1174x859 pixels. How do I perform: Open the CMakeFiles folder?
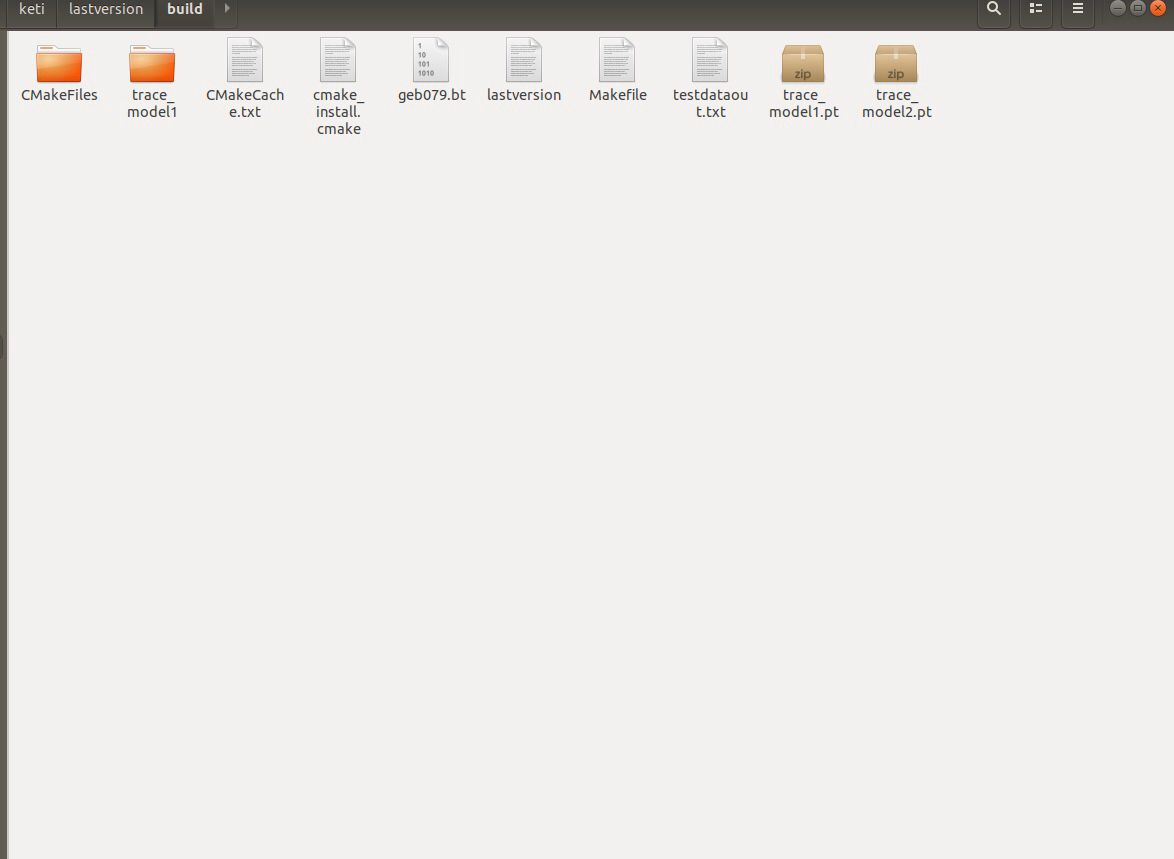pyautogui.click(x=57, y=63)
